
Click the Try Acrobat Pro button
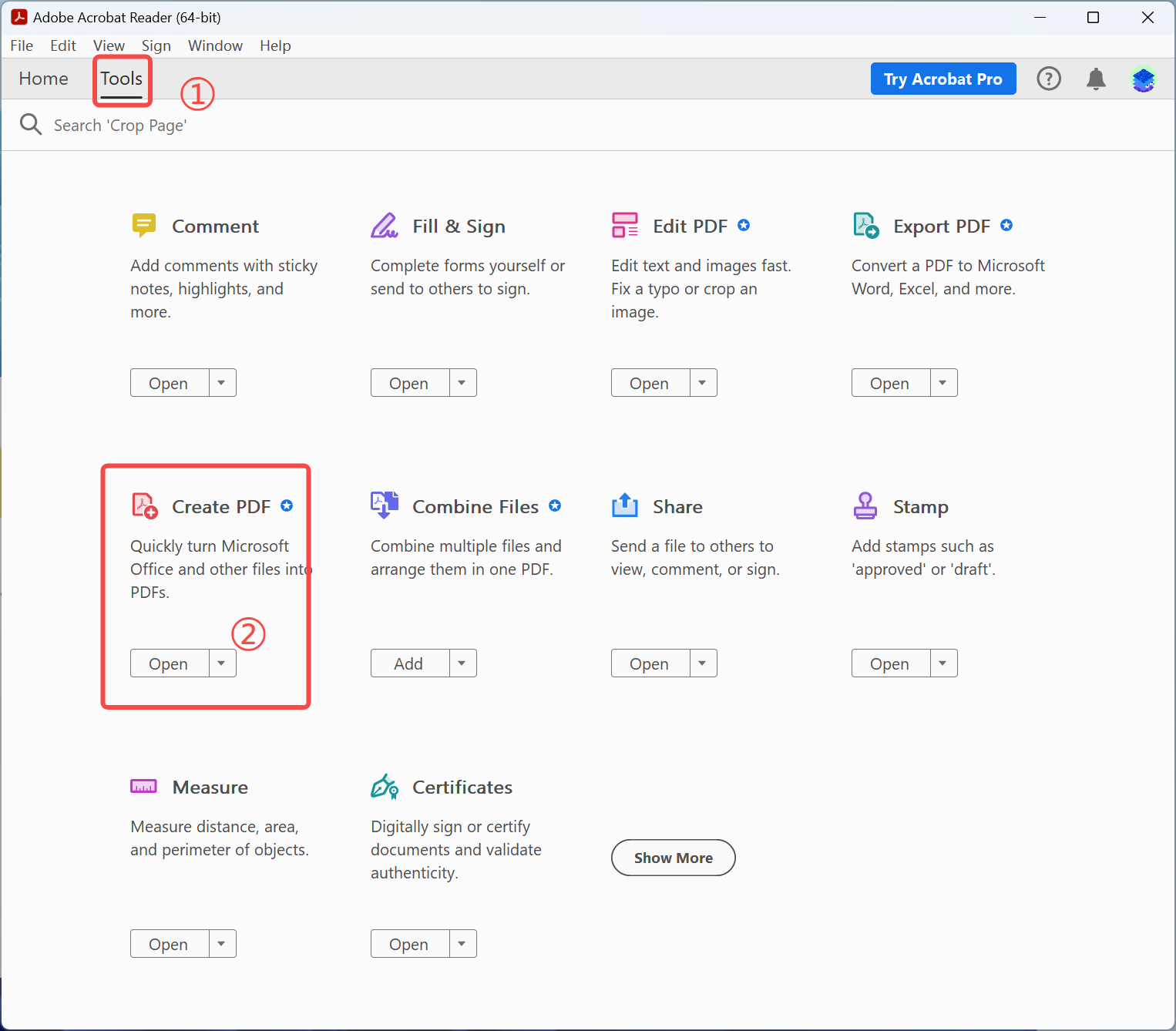(x=943, y=79)
